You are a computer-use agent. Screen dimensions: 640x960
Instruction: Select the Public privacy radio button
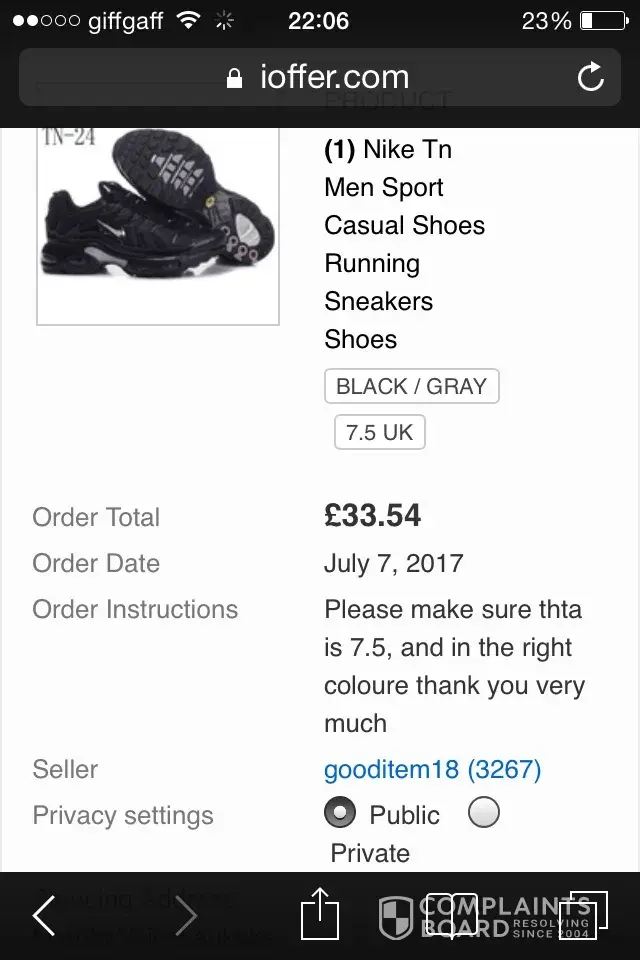(x=340, y=814)
